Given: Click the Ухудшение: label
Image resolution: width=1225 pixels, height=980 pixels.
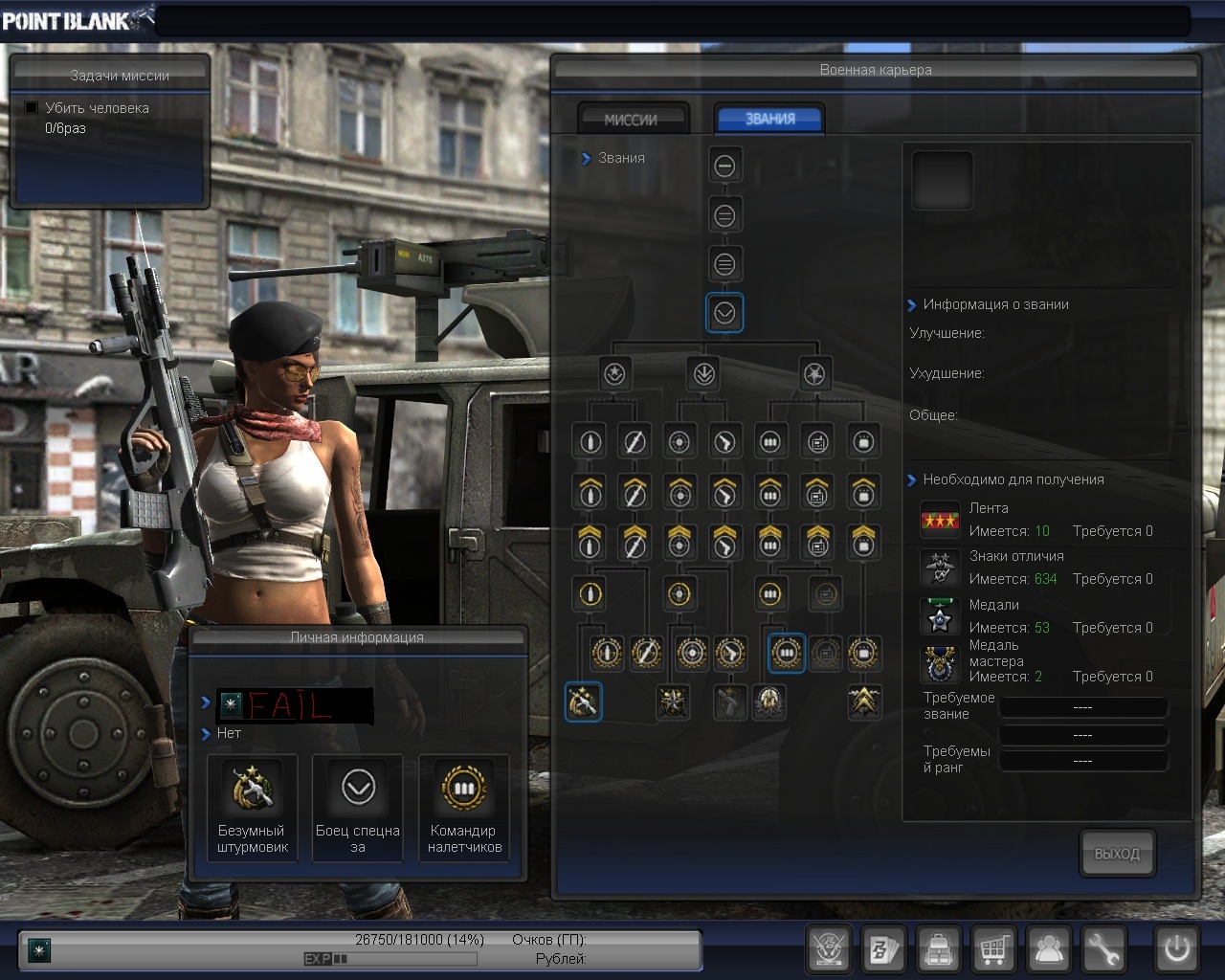Looking at the screenshot, I should 947,373.
